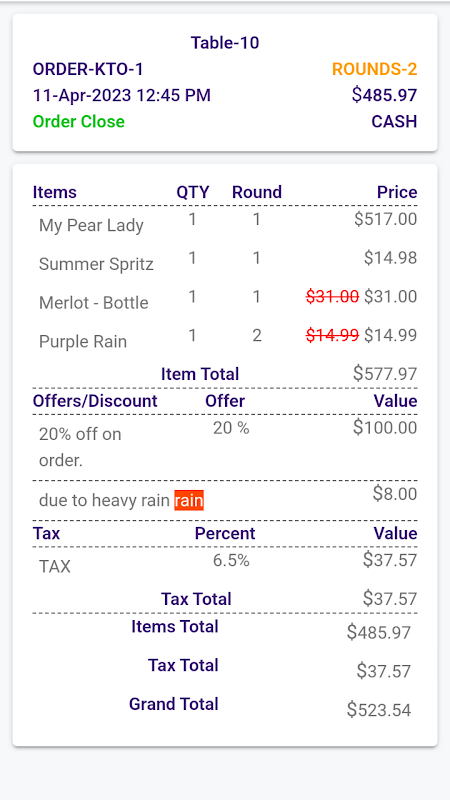Select the My Pear Lady item row
This screenshot has height=800, width=450.
click(x=225, y=224)
